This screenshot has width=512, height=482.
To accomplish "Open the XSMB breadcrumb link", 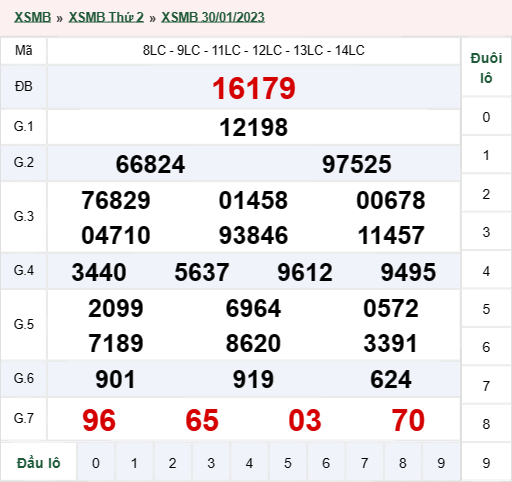I will tap(32, 17).
